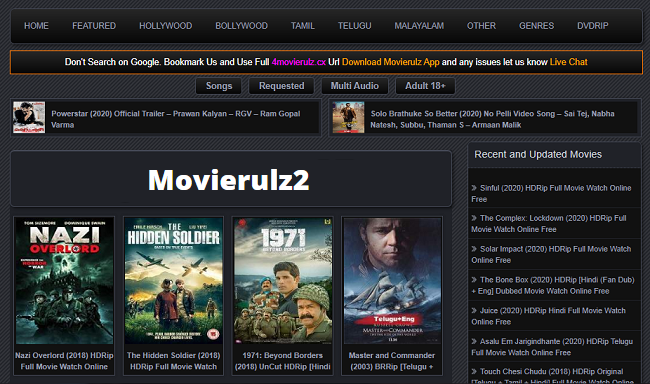
Task: Open Juice (2020) HDRip Hindi link
Action: (x=548, y=316)
